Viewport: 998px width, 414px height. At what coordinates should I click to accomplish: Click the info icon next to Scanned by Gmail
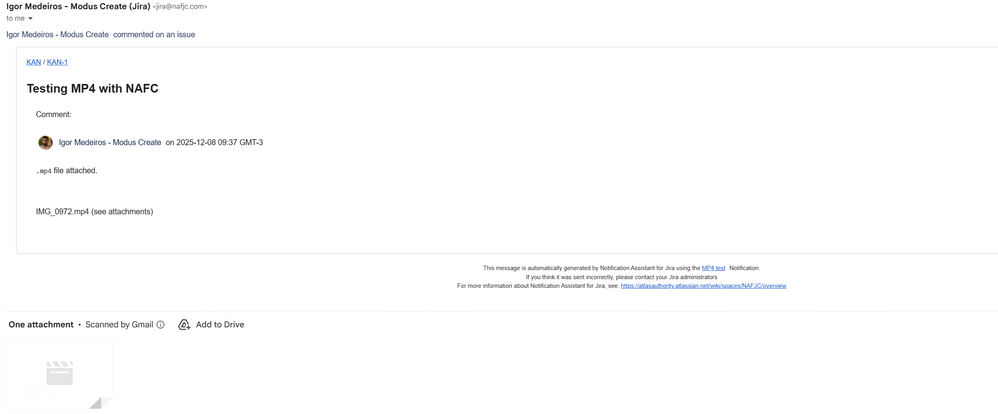(160, 325)
